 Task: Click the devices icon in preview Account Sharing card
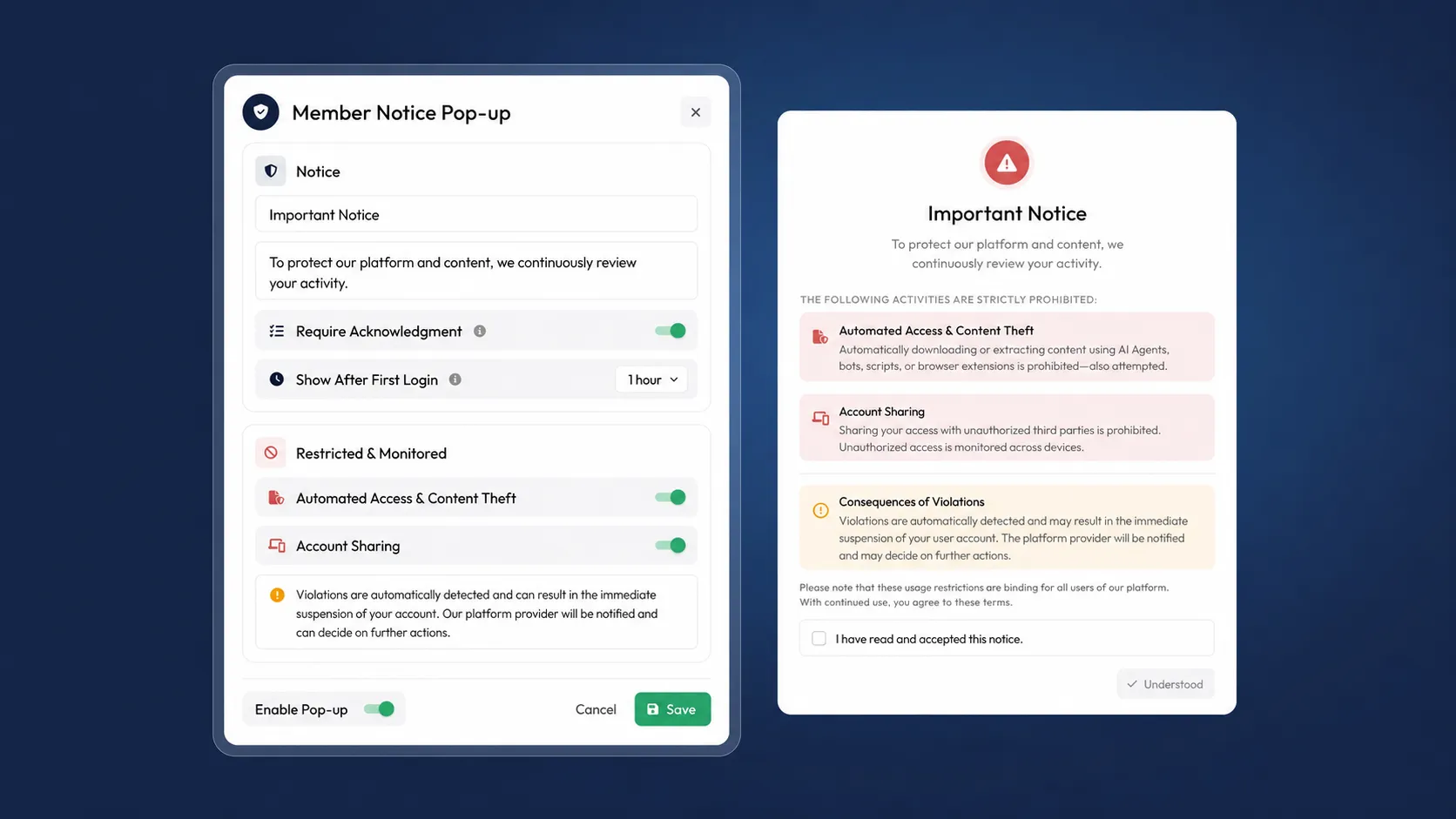click(820, 419)
